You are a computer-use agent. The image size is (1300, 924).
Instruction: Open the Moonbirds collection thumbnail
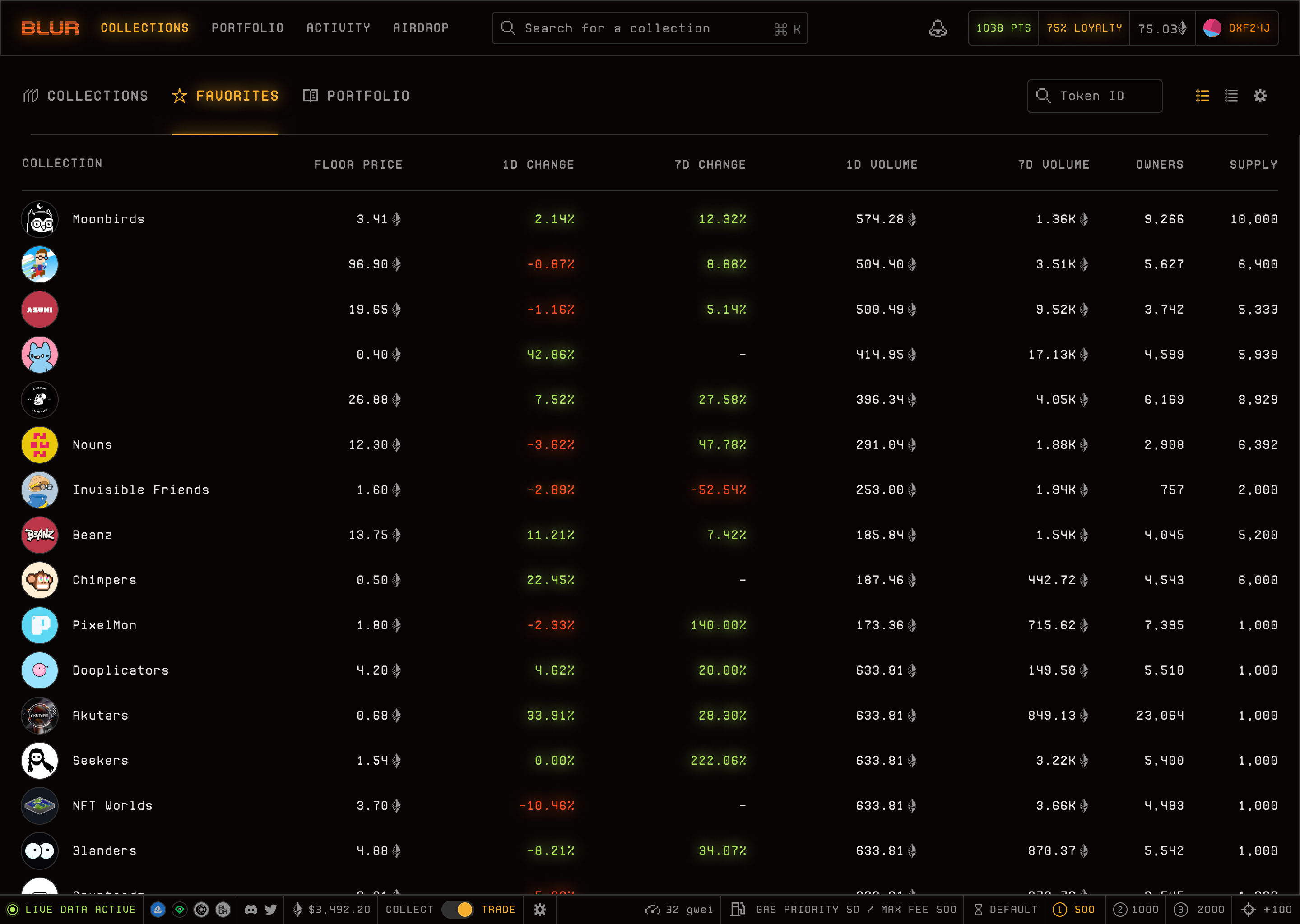40,219
